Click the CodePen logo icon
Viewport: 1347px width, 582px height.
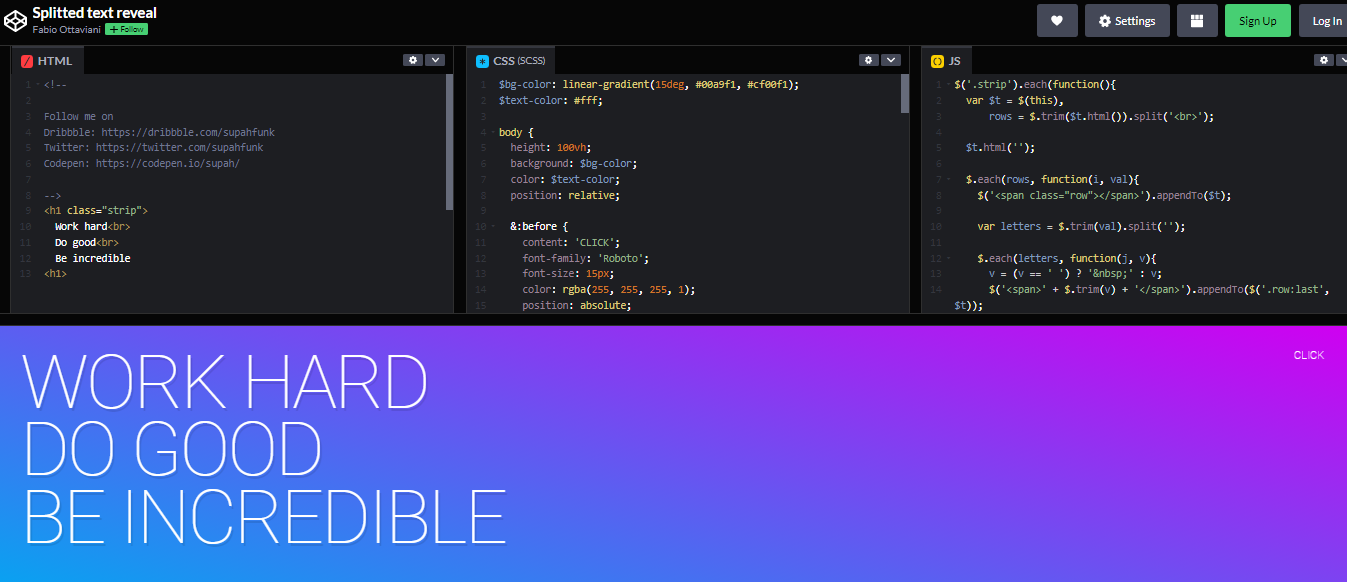click(15, 19)
